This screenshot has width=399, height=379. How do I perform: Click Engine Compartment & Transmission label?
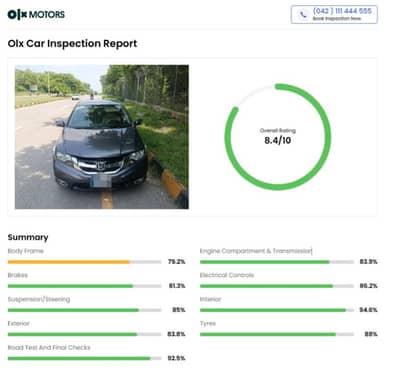[x=256, y=251]
